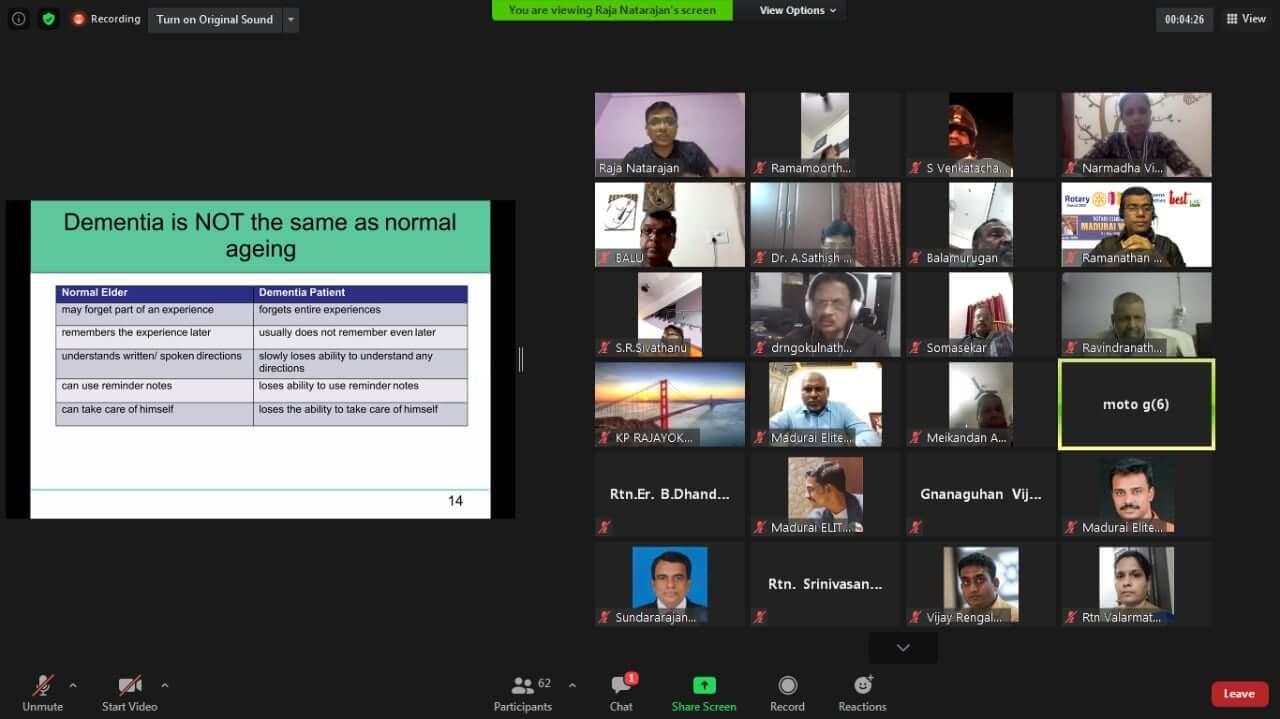Click the green encryption shield icon
This screenshot has width=1280, height=719.
tap(49, 19)
